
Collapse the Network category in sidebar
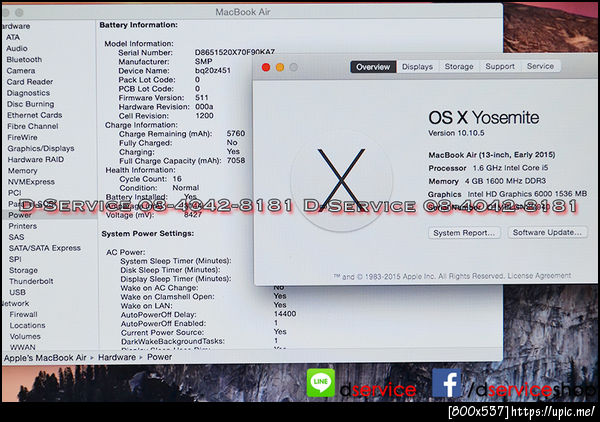pyautogui.click(x=15, y=303)
